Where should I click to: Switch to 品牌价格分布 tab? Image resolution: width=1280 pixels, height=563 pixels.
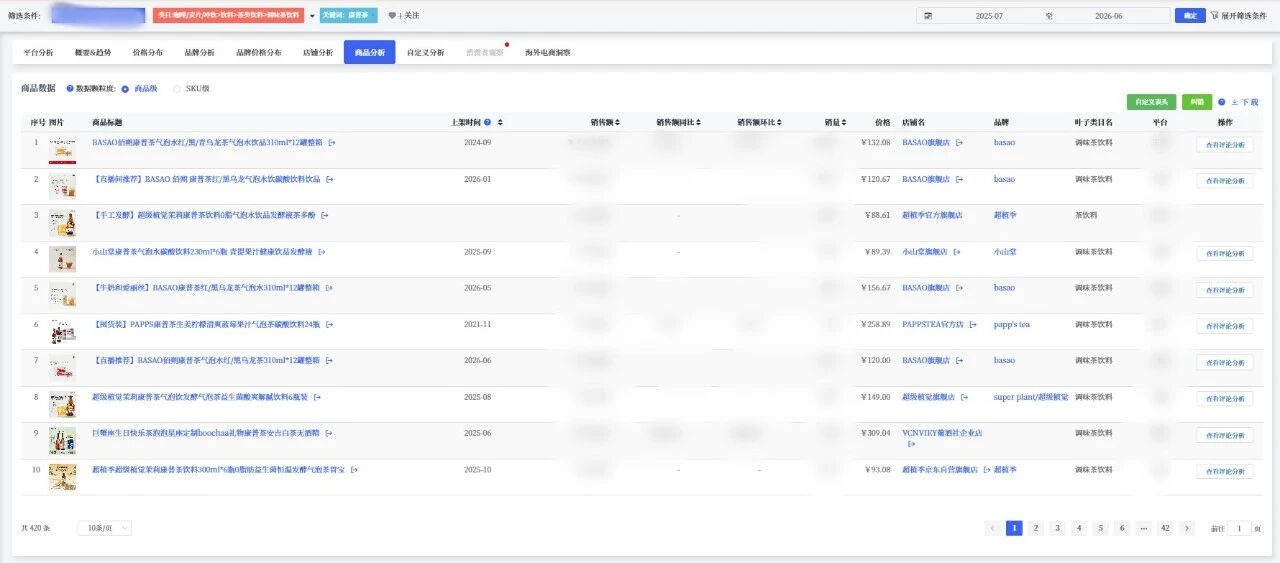(x=259, y=52)
